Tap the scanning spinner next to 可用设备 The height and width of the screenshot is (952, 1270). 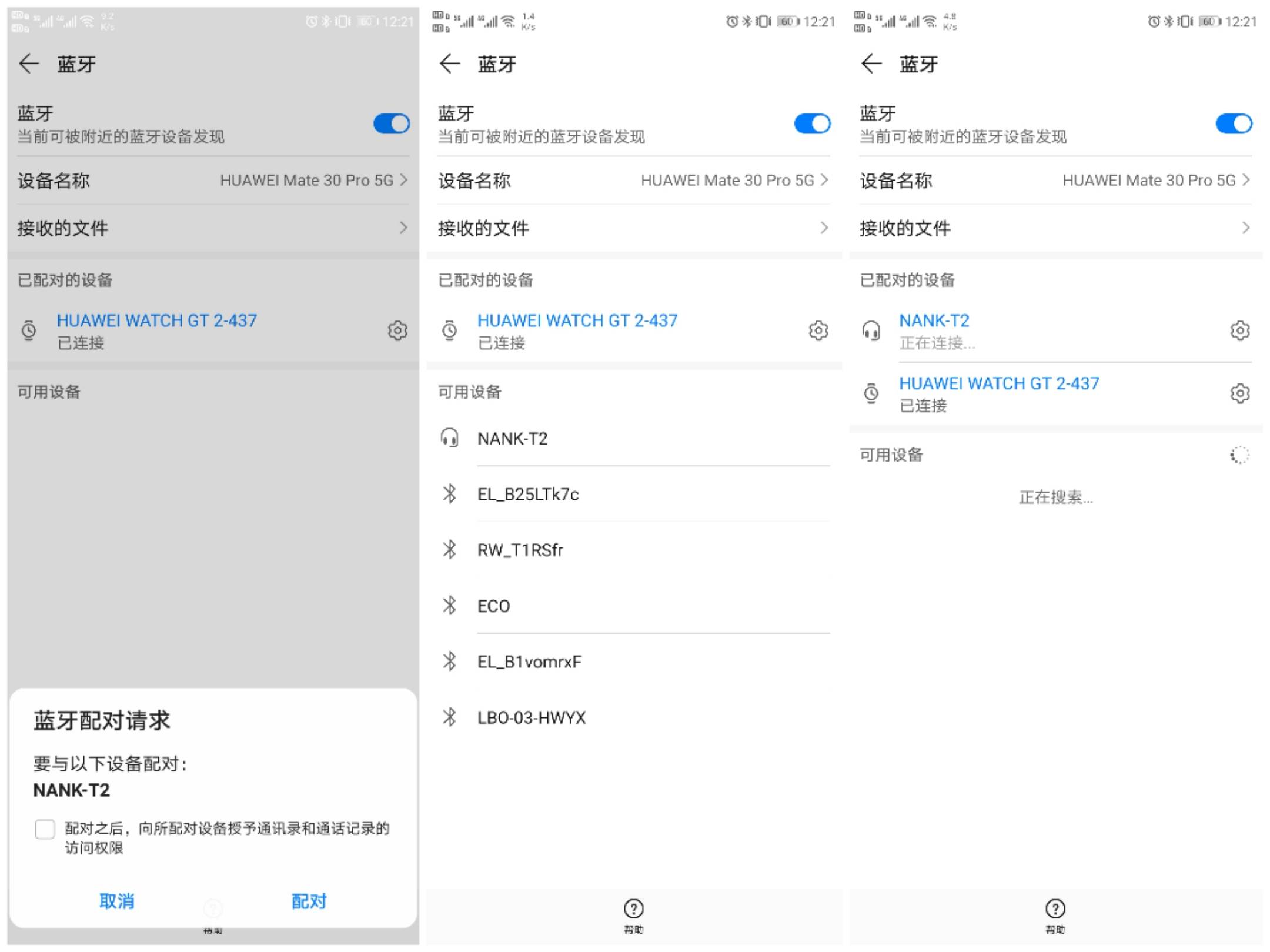1241,455
